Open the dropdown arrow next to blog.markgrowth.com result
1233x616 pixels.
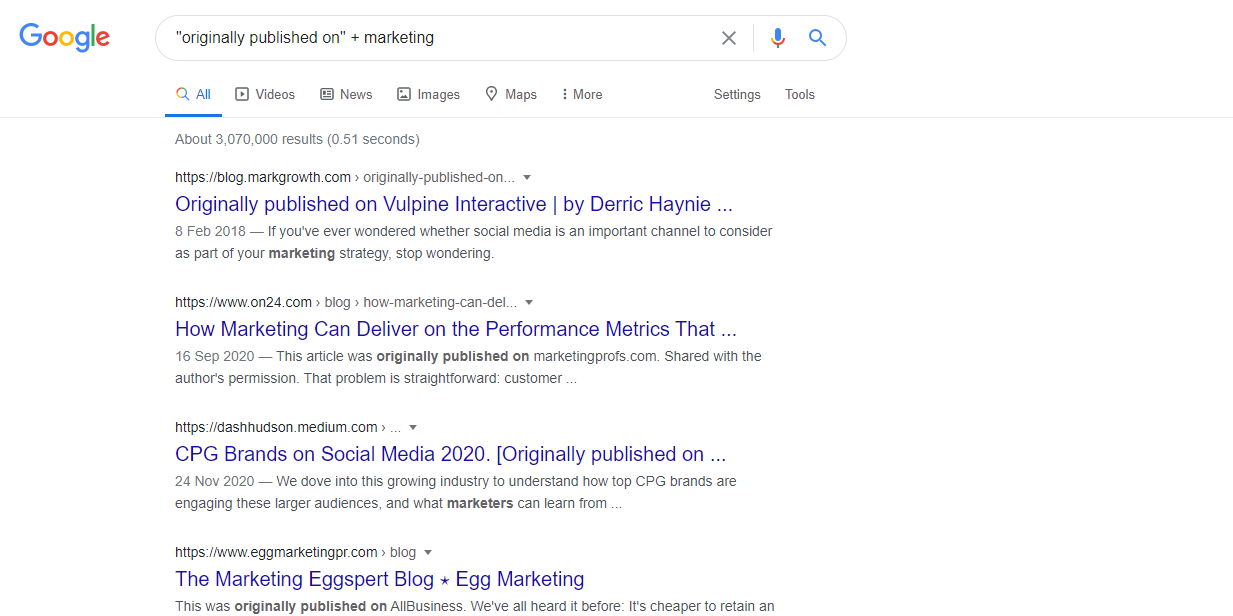(527, 177)
